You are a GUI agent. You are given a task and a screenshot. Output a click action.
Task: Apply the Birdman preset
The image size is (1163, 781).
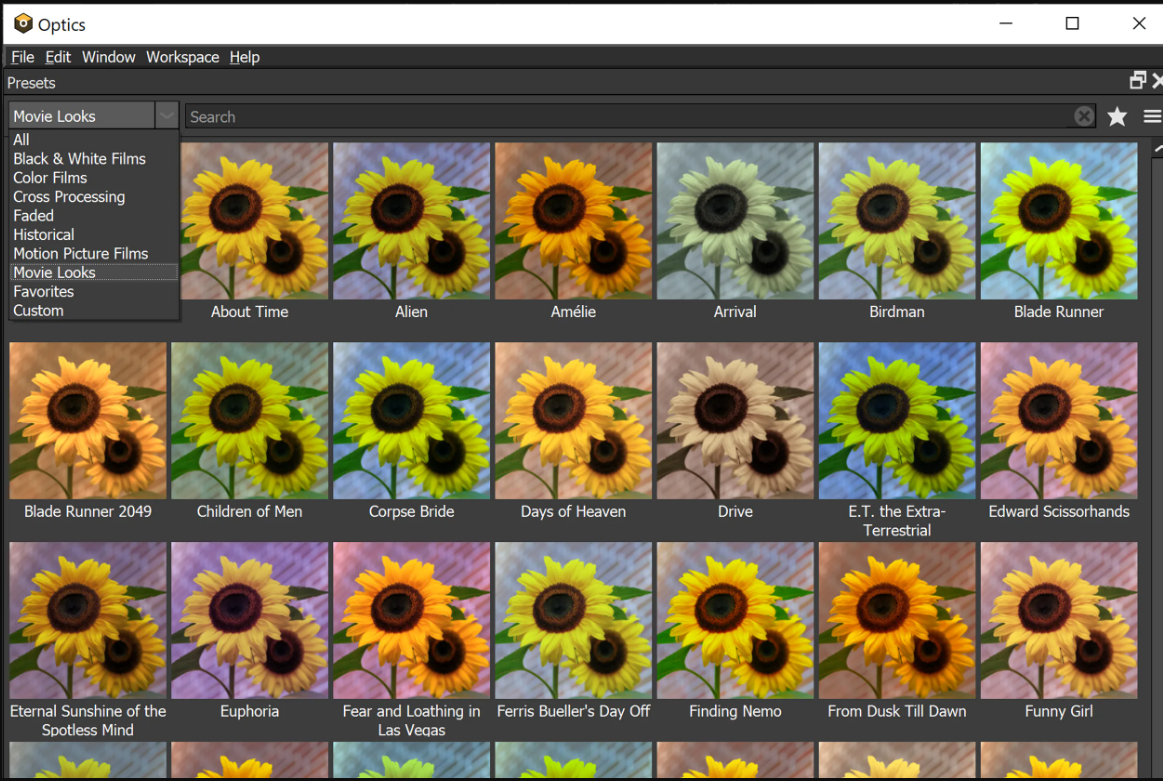tap(897, 221)
